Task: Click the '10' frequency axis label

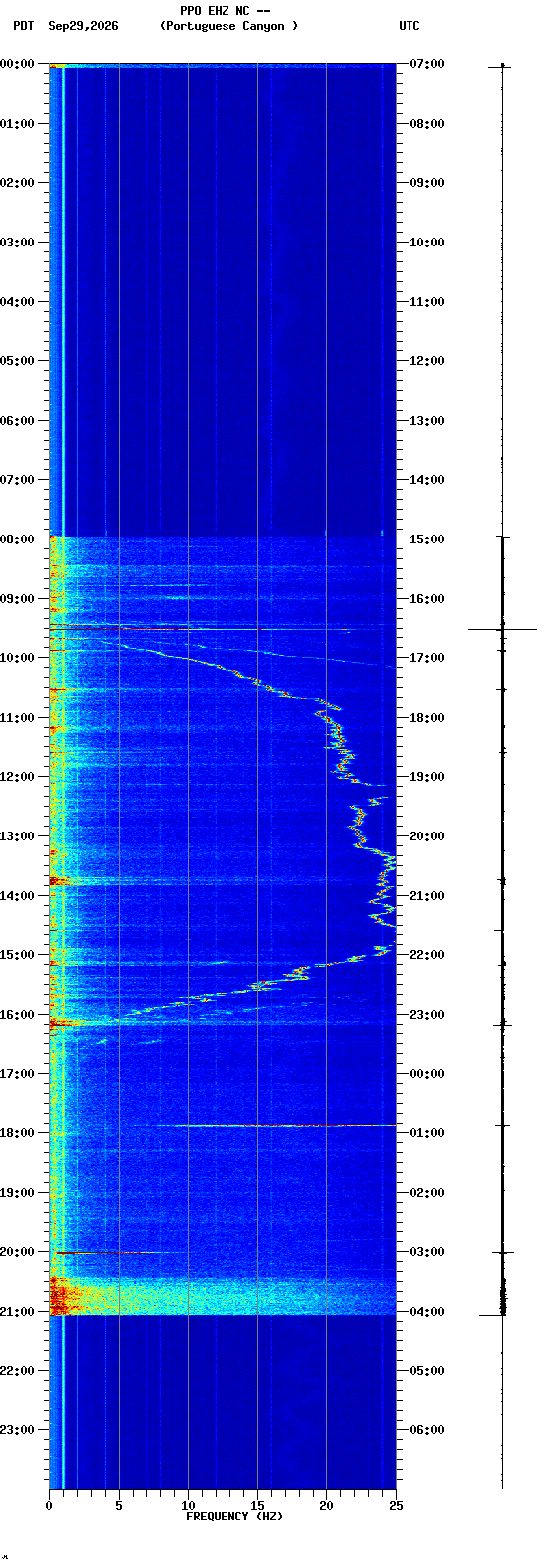Action: [x=188, y=1506]
